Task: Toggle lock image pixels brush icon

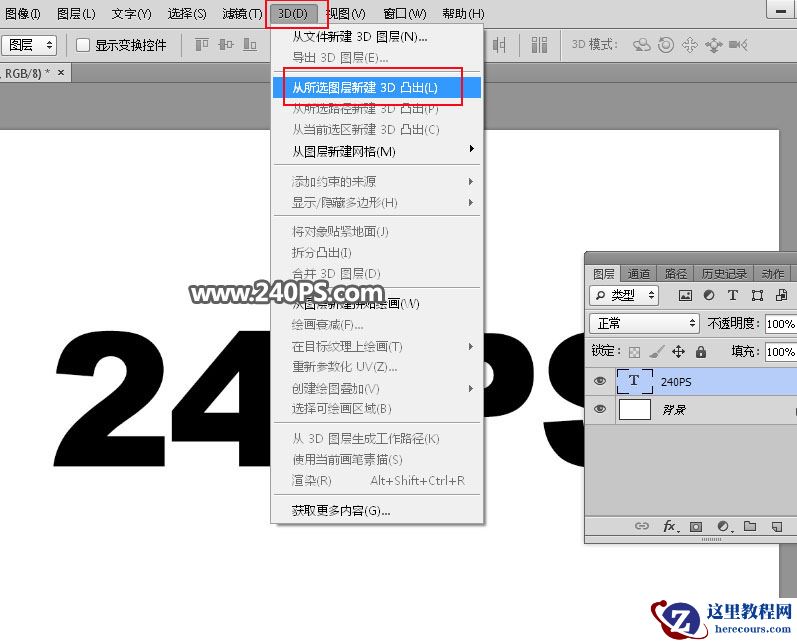Action: pos(657,352)
